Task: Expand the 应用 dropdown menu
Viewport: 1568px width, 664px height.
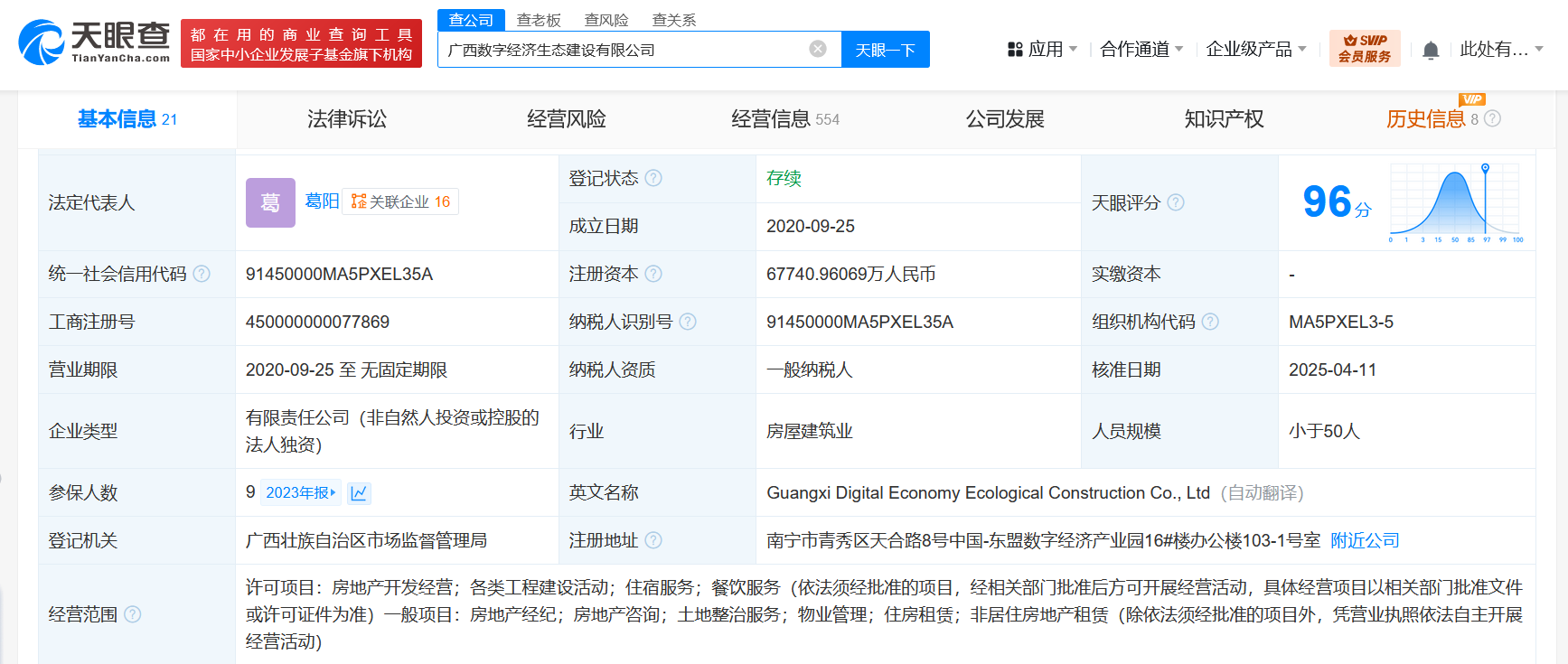Action: pyautogui.click(x=1044, y=50)
